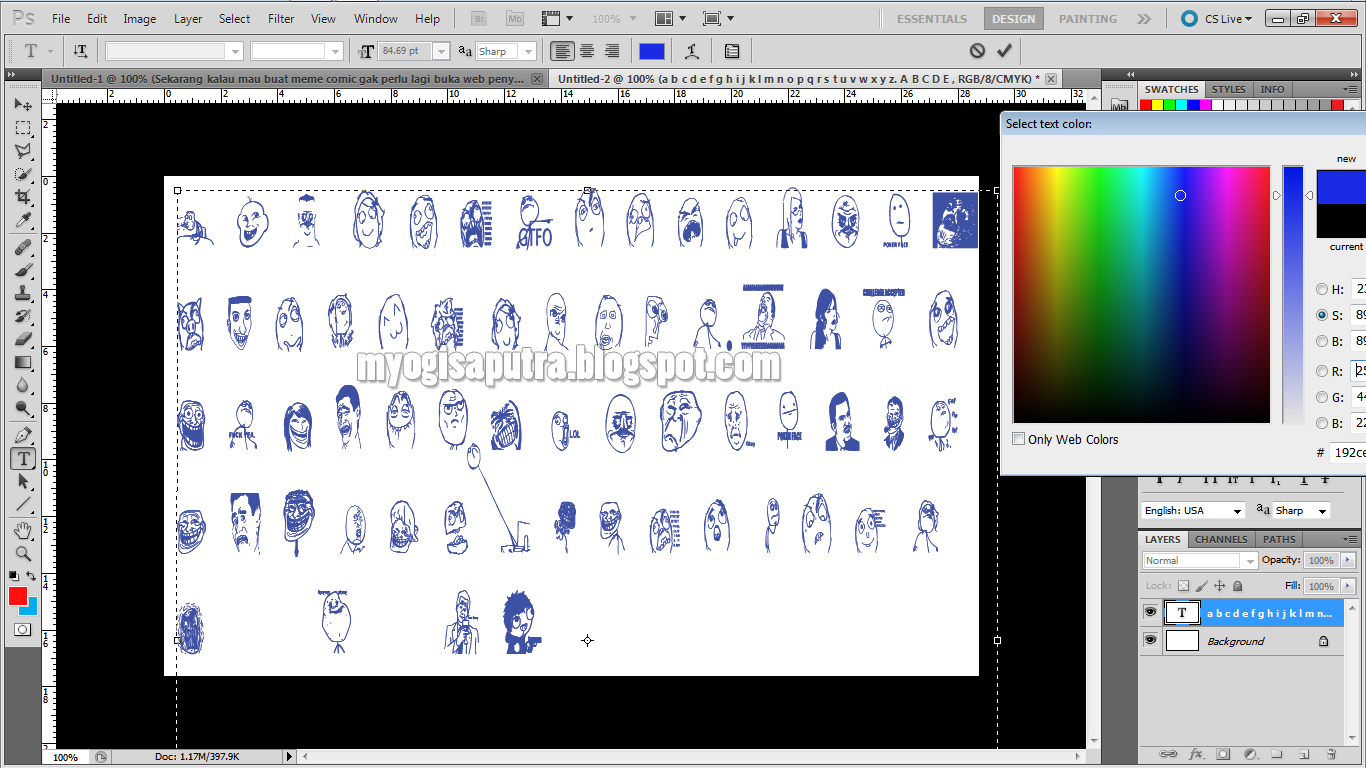This screenshot has width=1366, height=768.
Task: Hide the Background layer via eye icon
Action: coord(1151,640)
